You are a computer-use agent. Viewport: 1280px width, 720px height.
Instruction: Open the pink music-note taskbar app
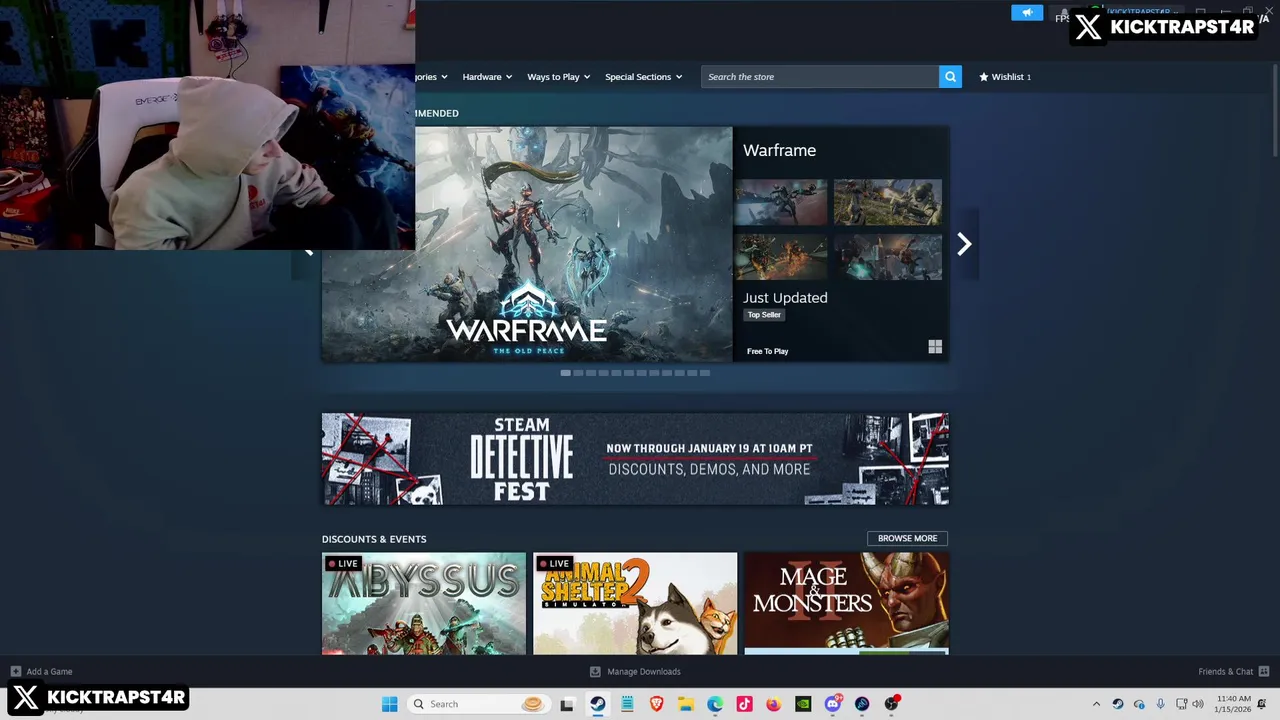(744, 704)
